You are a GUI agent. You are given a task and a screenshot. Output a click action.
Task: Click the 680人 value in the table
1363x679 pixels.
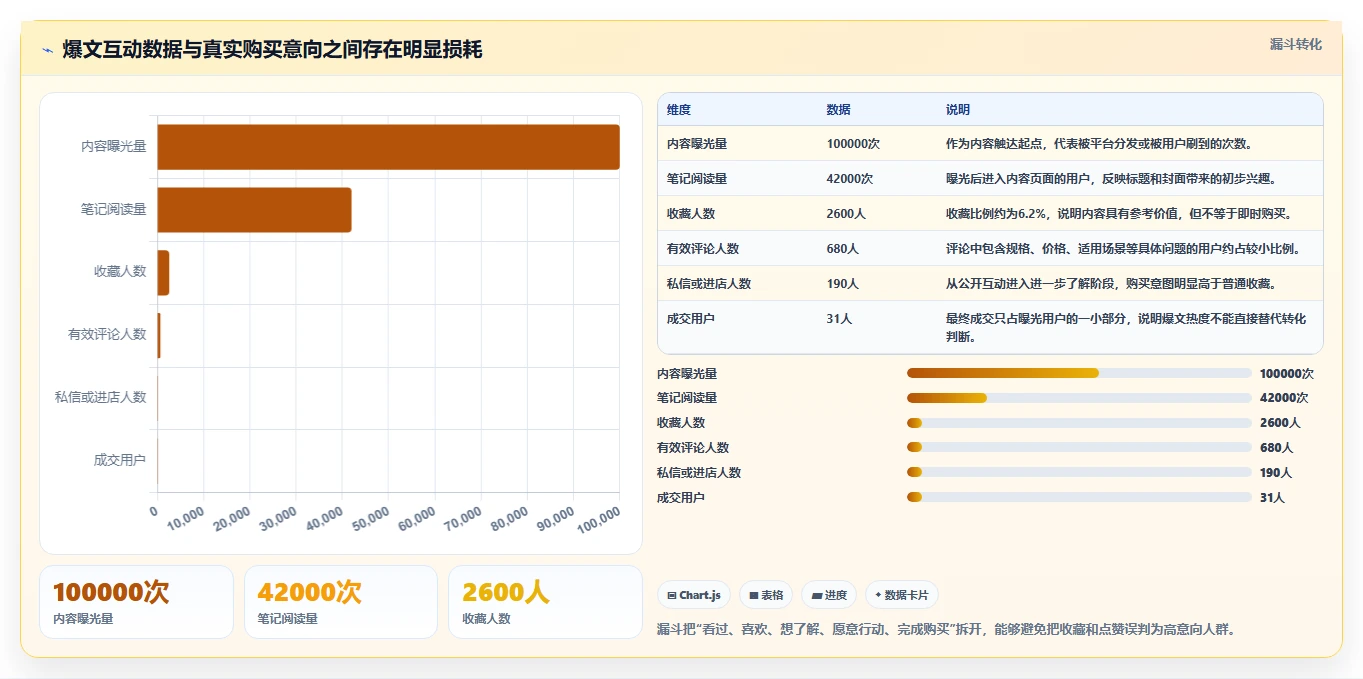point(844,249)
